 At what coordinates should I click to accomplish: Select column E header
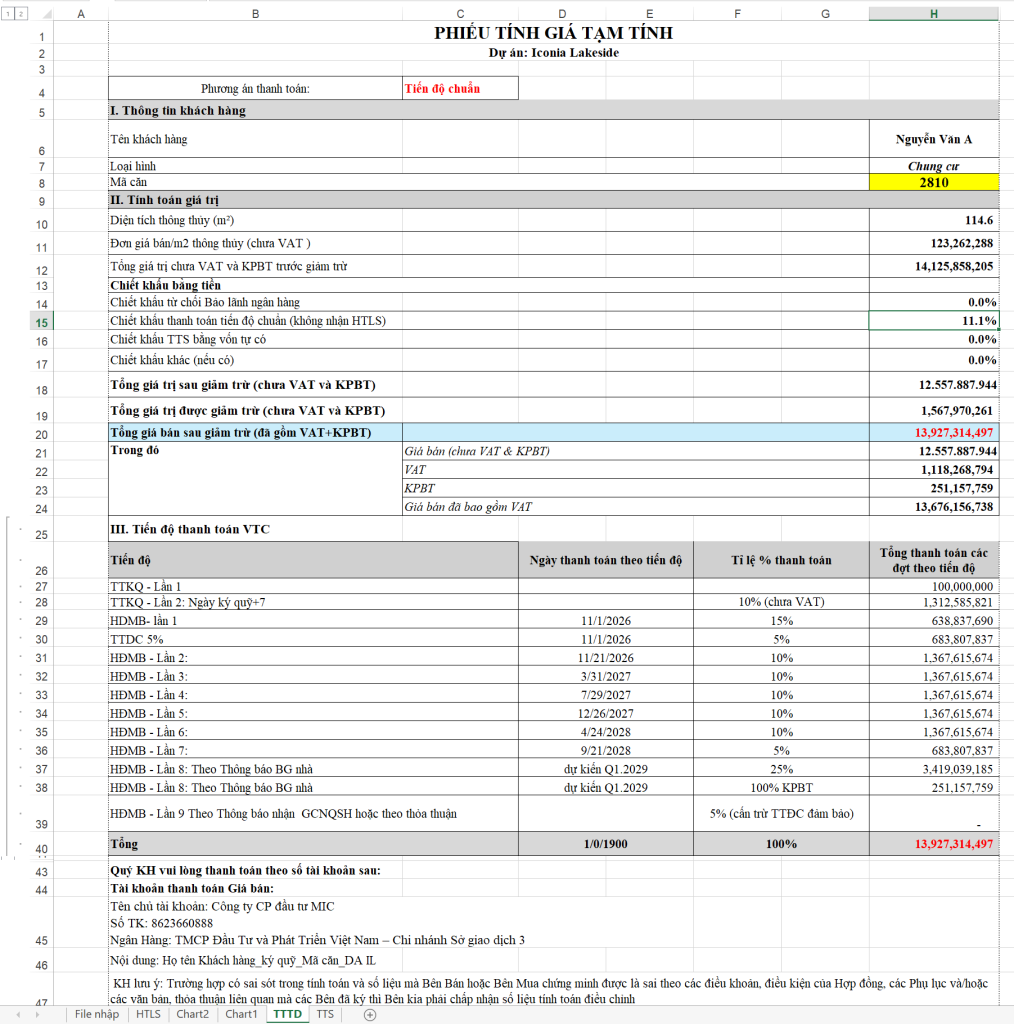650,14
